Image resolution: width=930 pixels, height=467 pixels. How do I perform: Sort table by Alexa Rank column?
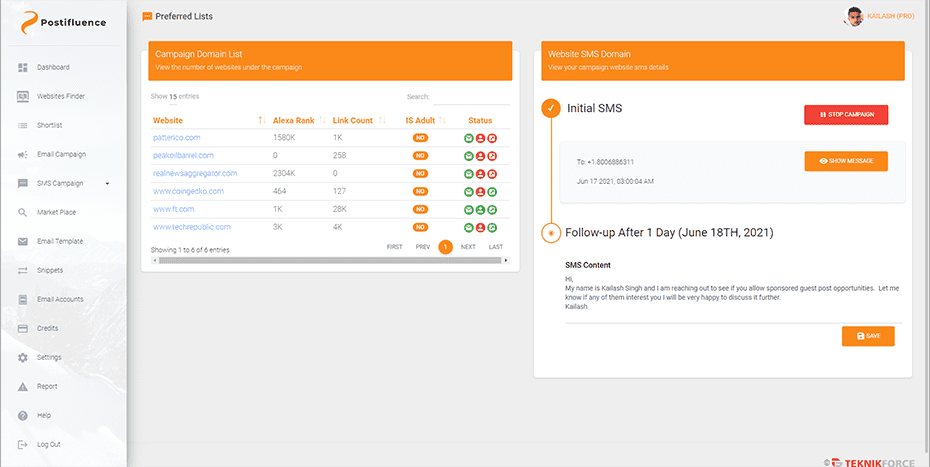[x=293, y=120]
